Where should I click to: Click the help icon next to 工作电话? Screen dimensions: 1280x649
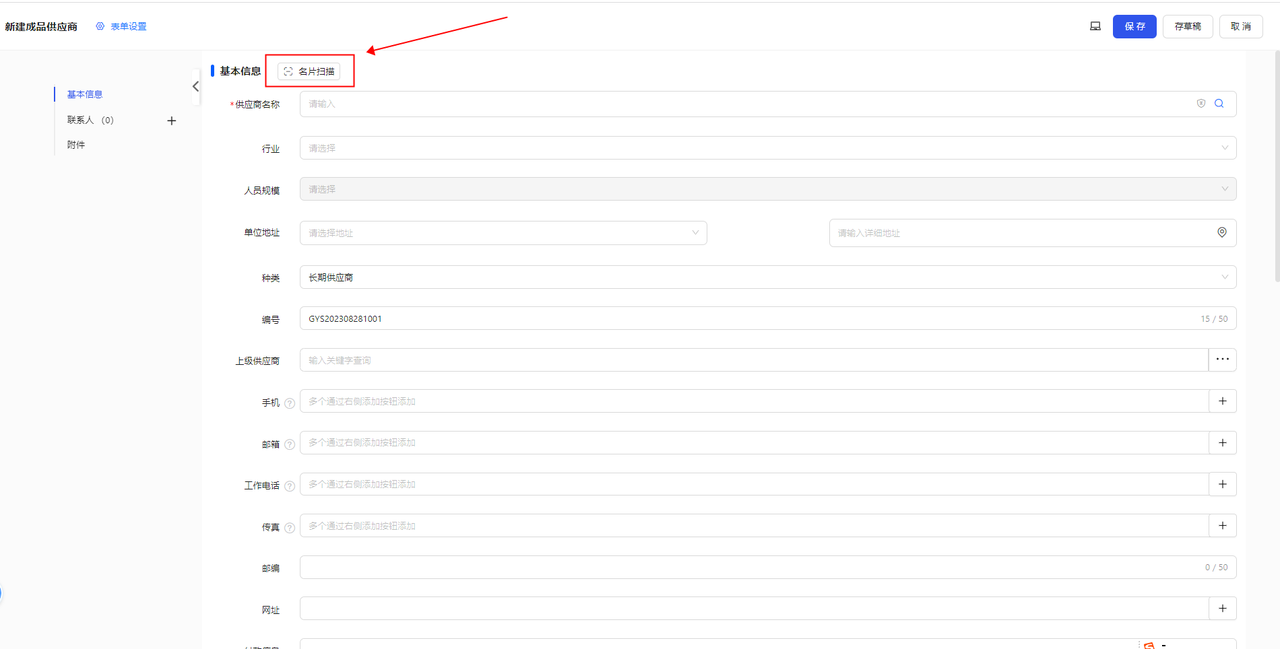point(290,486)
